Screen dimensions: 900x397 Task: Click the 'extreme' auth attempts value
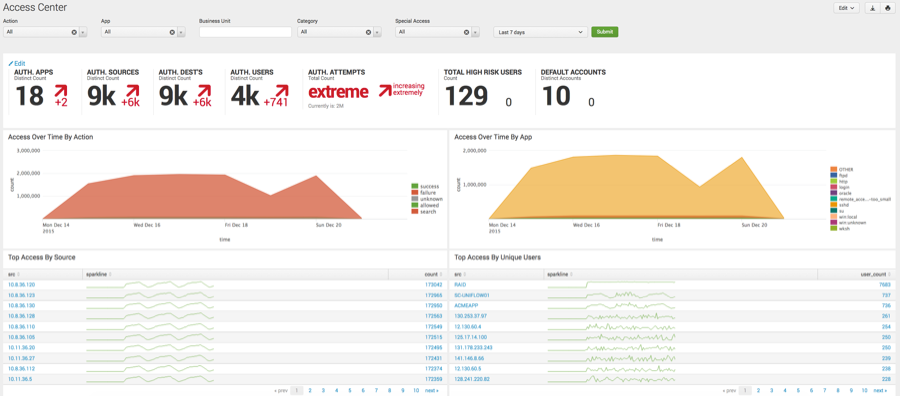coord(338,92)
